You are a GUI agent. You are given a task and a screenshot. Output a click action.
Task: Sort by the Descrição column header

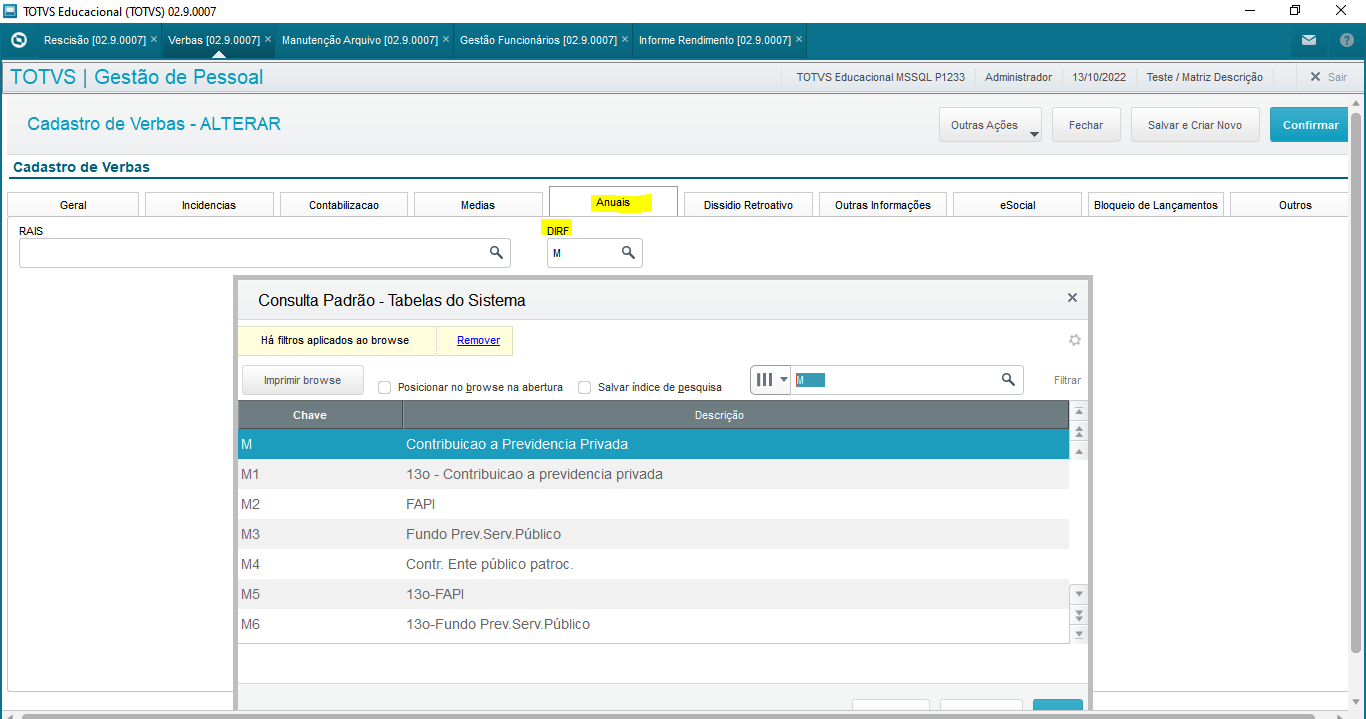click(735, 415)
